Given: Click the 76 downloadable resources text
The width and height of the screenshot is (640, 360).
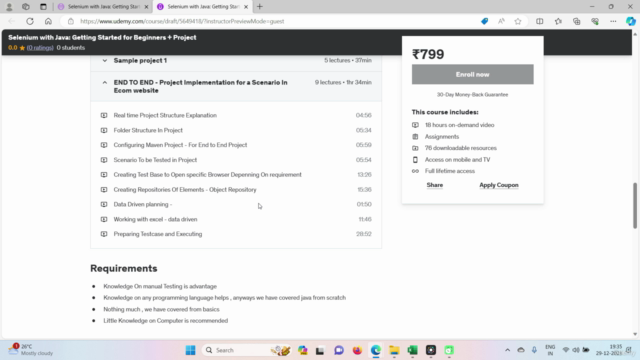Looking at the screenshot, I should pos(460,148).
